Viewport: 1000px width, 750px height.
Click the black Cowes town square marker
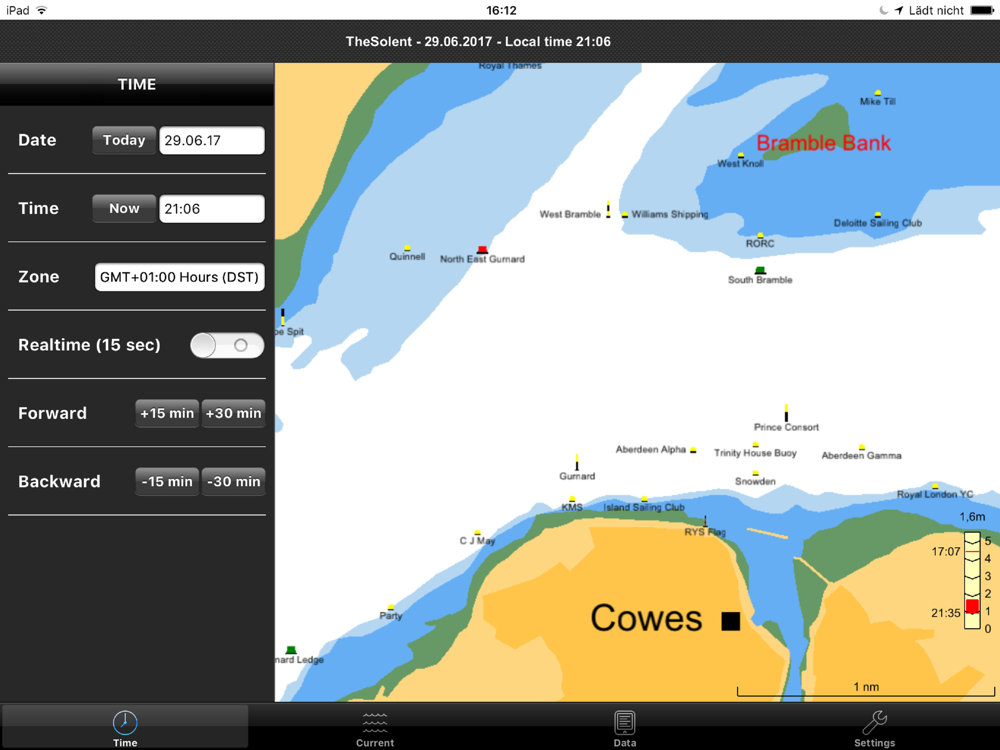click(731, 621)
